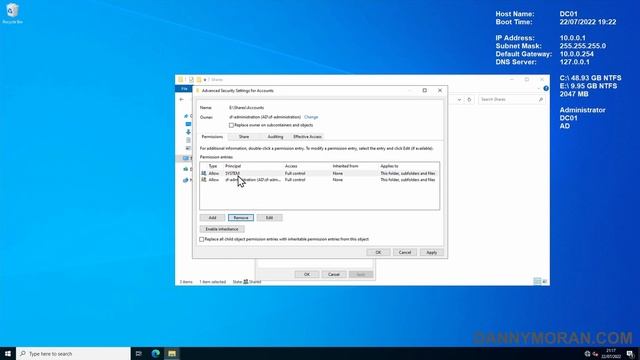The height and width of the screenshot is (360, 640).
Task: Click Enable inheritance button
Action: [222, 229]
